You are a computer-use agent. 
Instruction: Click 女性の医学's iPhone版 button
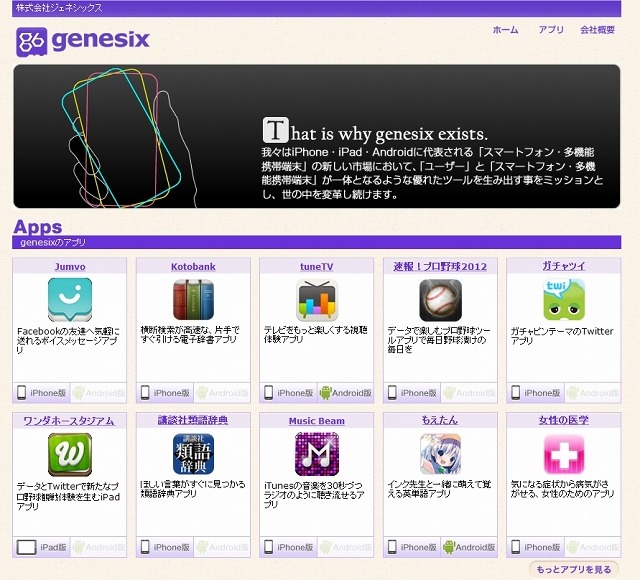(536, 547)
